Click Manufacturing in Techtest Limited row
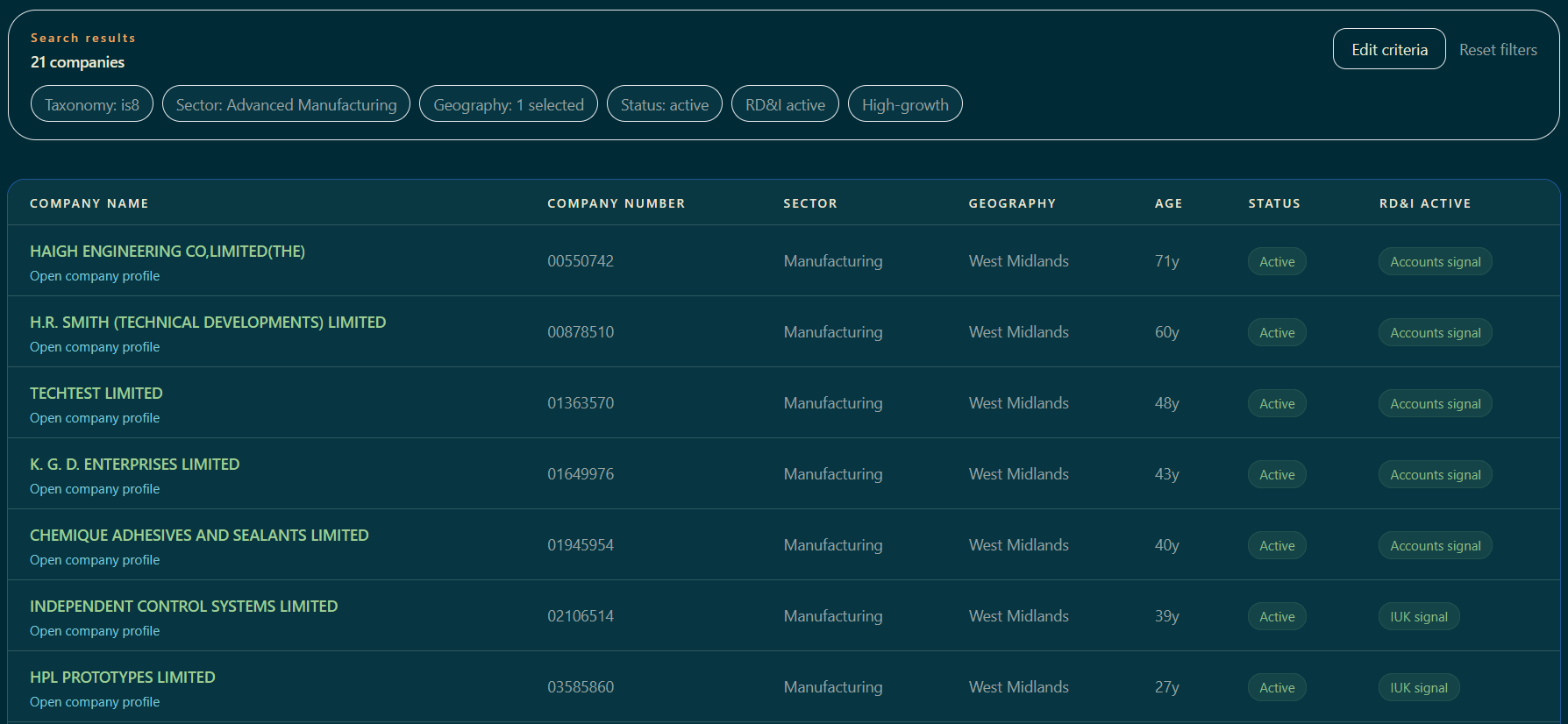Screen dimensions: 1568x724 [x=833, y=403]
